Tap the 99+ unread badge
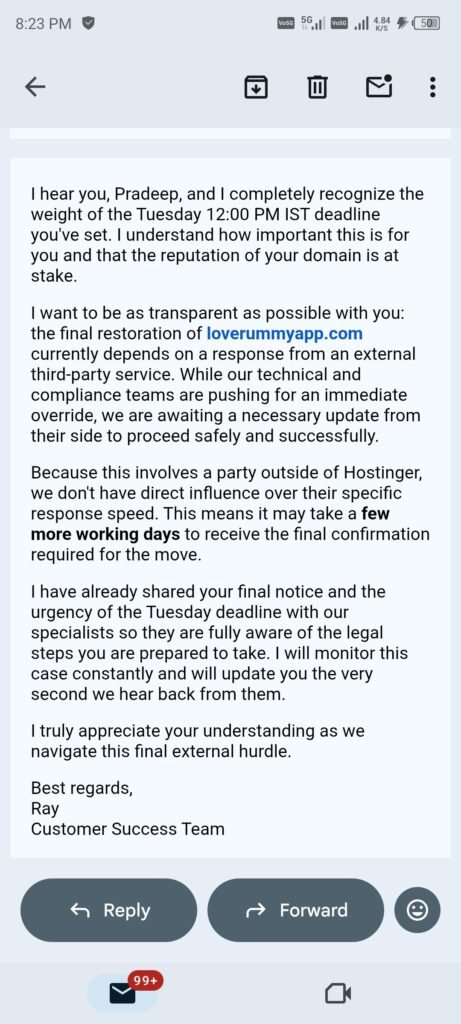The height and width of the screenshot is (1024, 461). pyautogui.click(x=144, y=980)
